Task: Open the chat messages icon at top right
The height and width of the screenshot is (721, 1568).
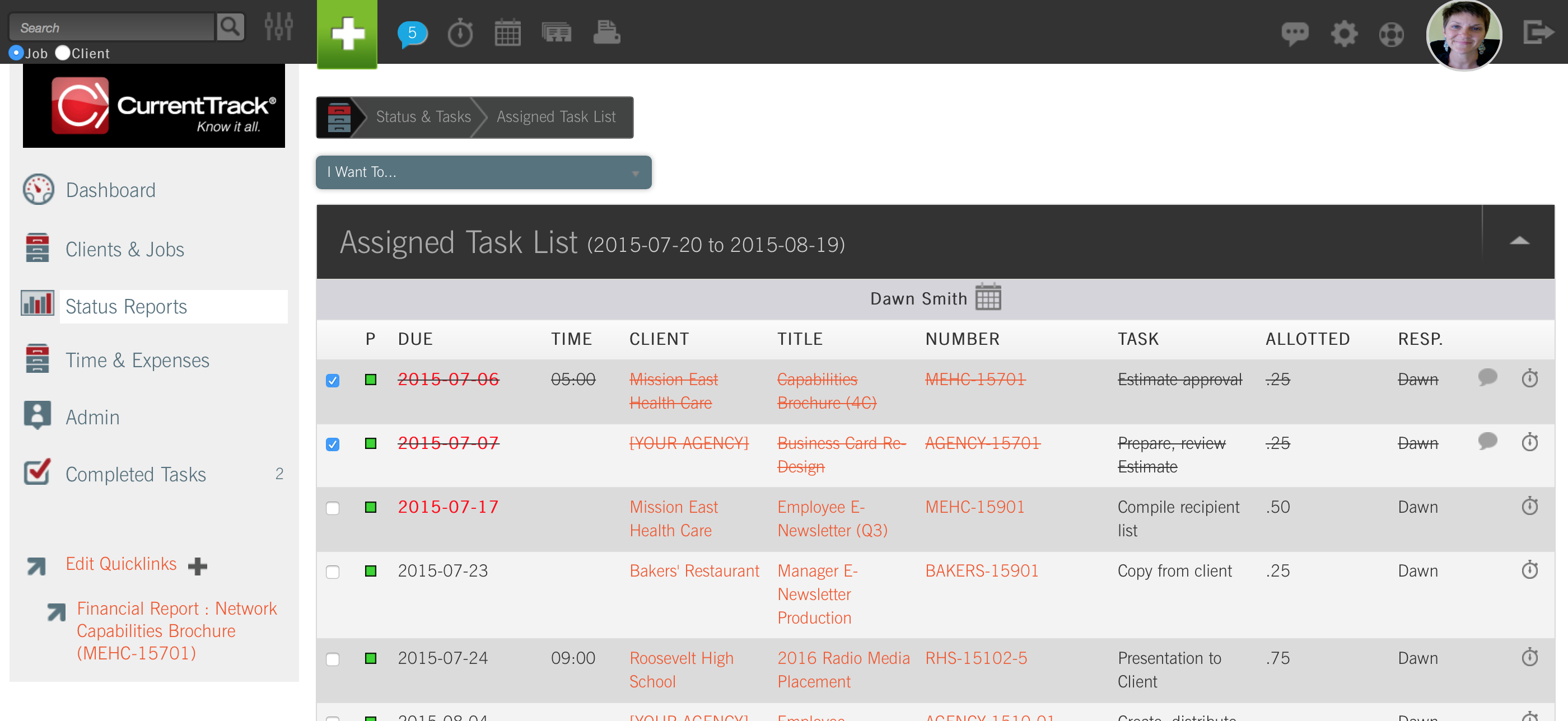Action: (1295, 34)
